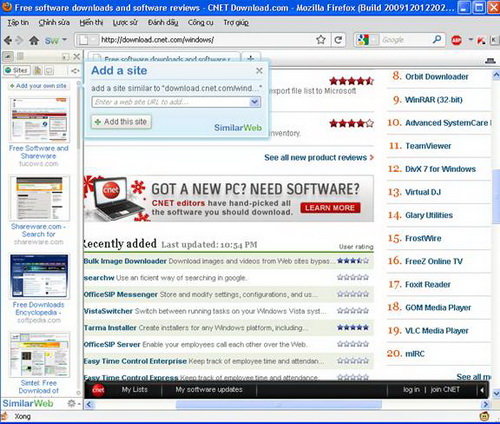Open WinRAR (32-bit) in the top list
Screen dimensions: 500x424
(x=434, y=100)
